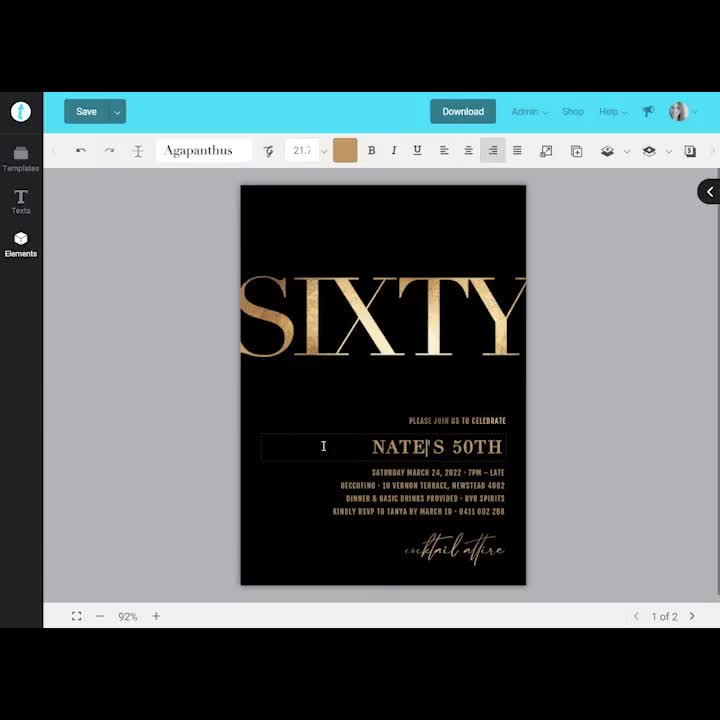Go to the previous page
The width and height of the screenshot is (720, 720).
coord(636,616)
